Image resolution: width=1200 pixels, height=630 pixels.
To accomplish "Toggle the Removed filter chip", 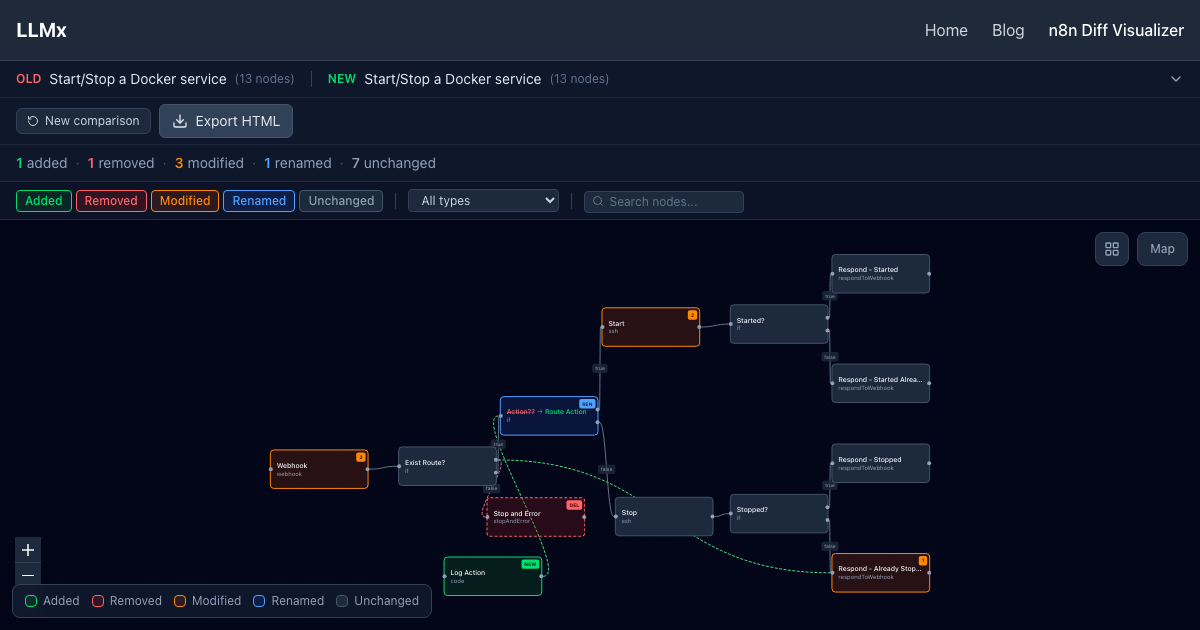I will pos(111,201).
